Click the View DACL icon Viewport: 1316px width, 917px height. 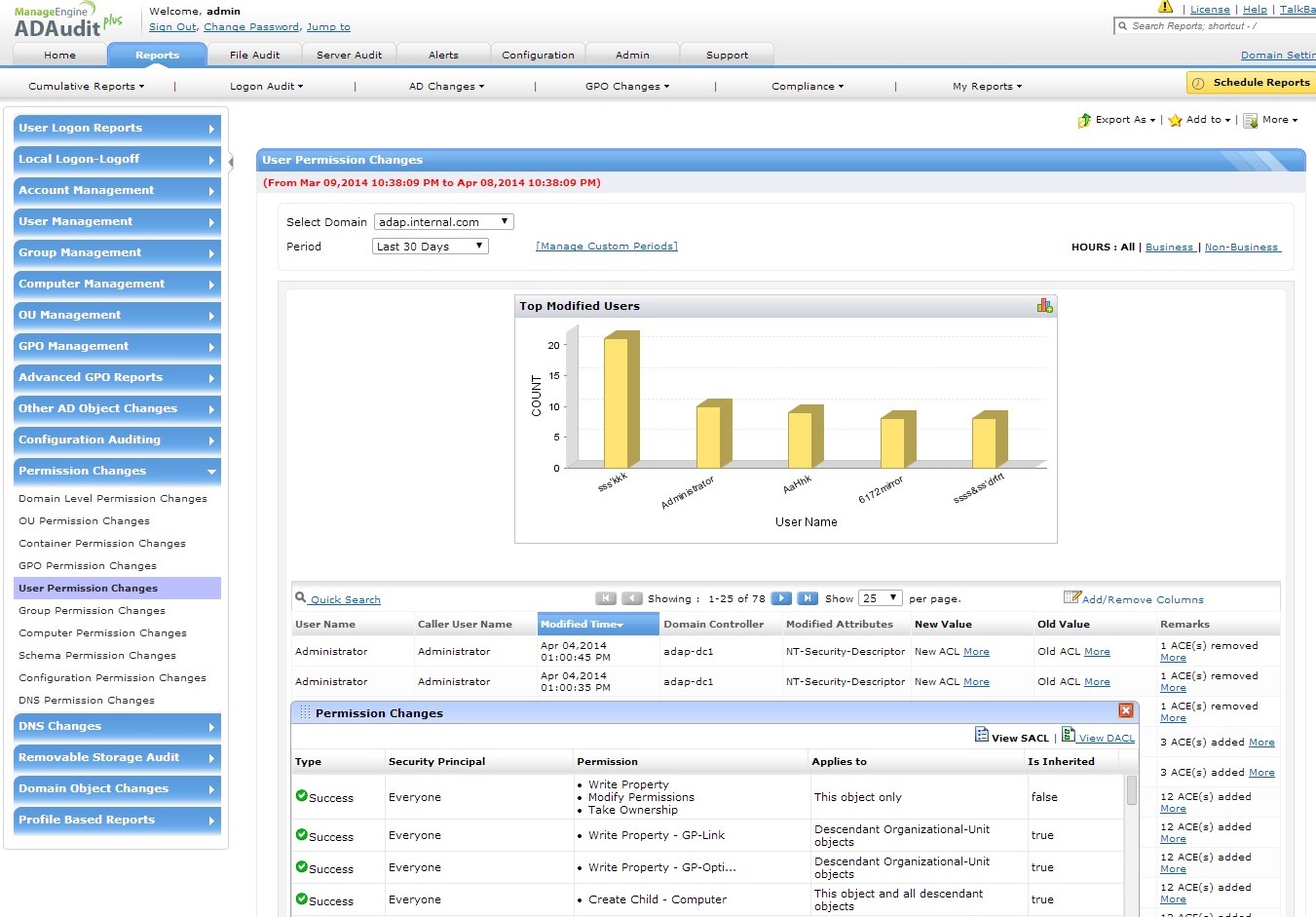[1069, 735]
